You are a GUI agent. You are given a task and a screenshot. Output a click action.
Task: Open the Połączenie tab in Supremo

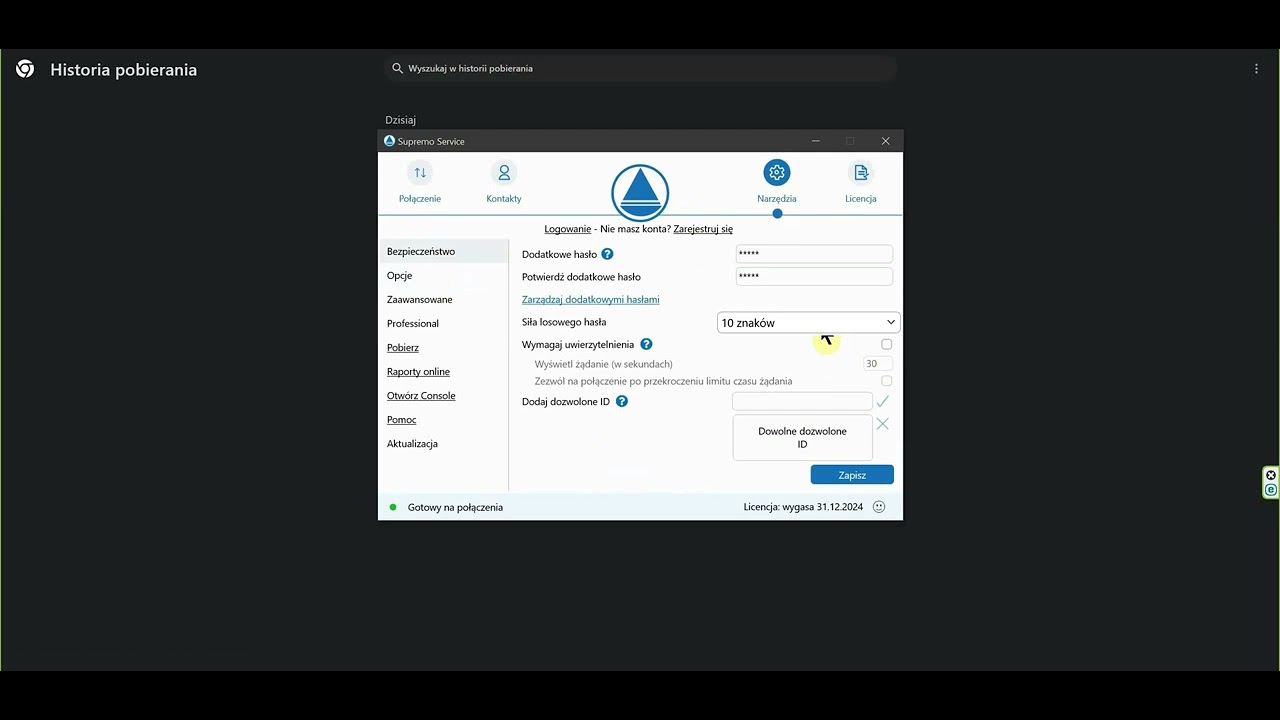click(420, 183)
